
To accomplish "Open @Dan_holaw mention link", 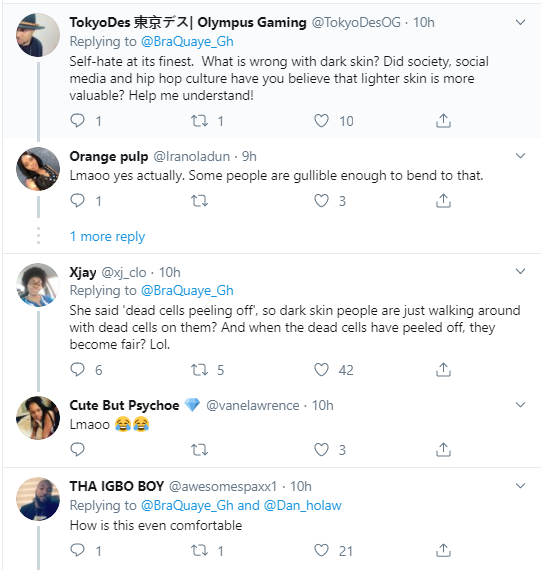I will [302, 505].
